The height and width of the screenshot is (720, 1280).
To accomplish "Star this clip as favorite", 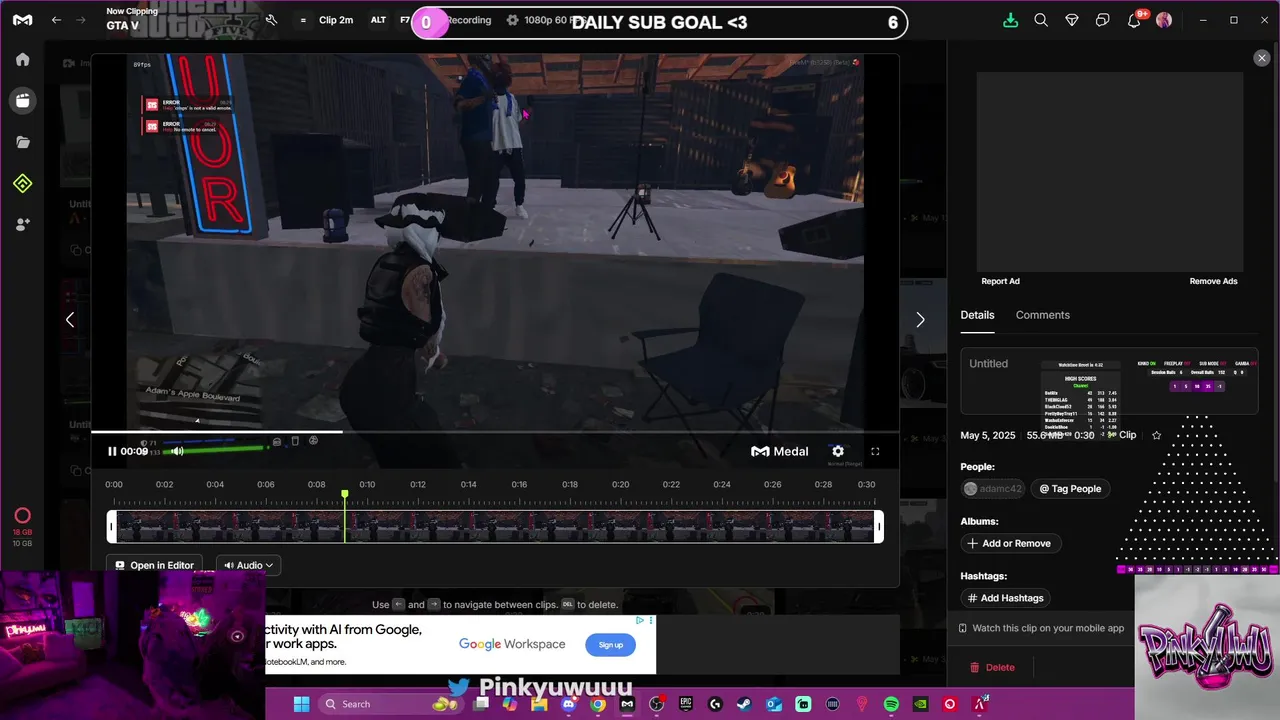I will [1157, 435].
